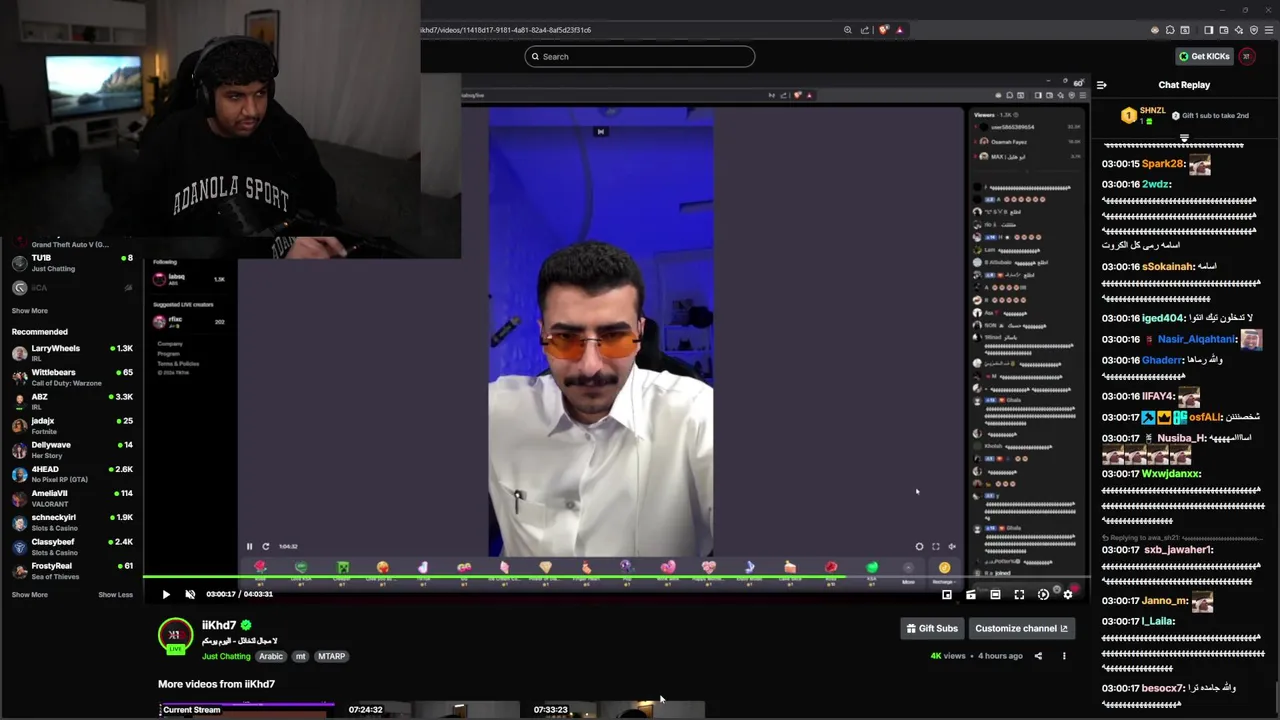Open the video player settings gear
Viewport: 1280px width, 720px height.
(1068, 594)
